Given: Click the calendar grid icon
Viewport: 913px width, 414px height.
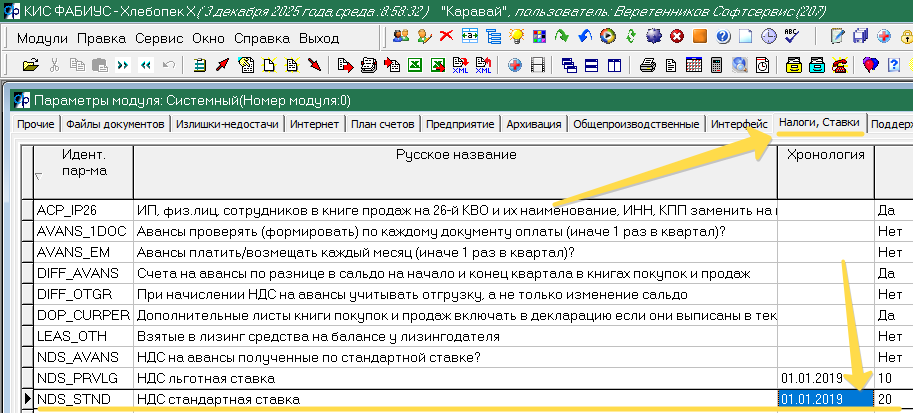Looking at the screenshot, I should [693, 65].
